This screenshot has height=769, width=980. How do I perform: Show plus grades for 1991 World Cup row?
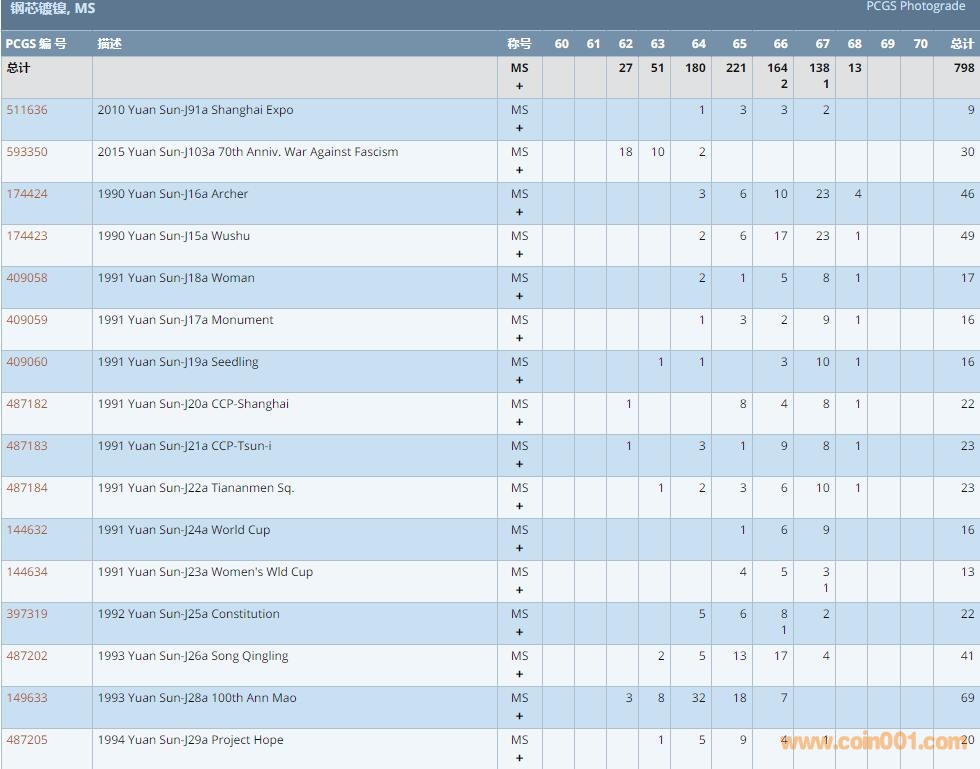[x=519, y=548]
